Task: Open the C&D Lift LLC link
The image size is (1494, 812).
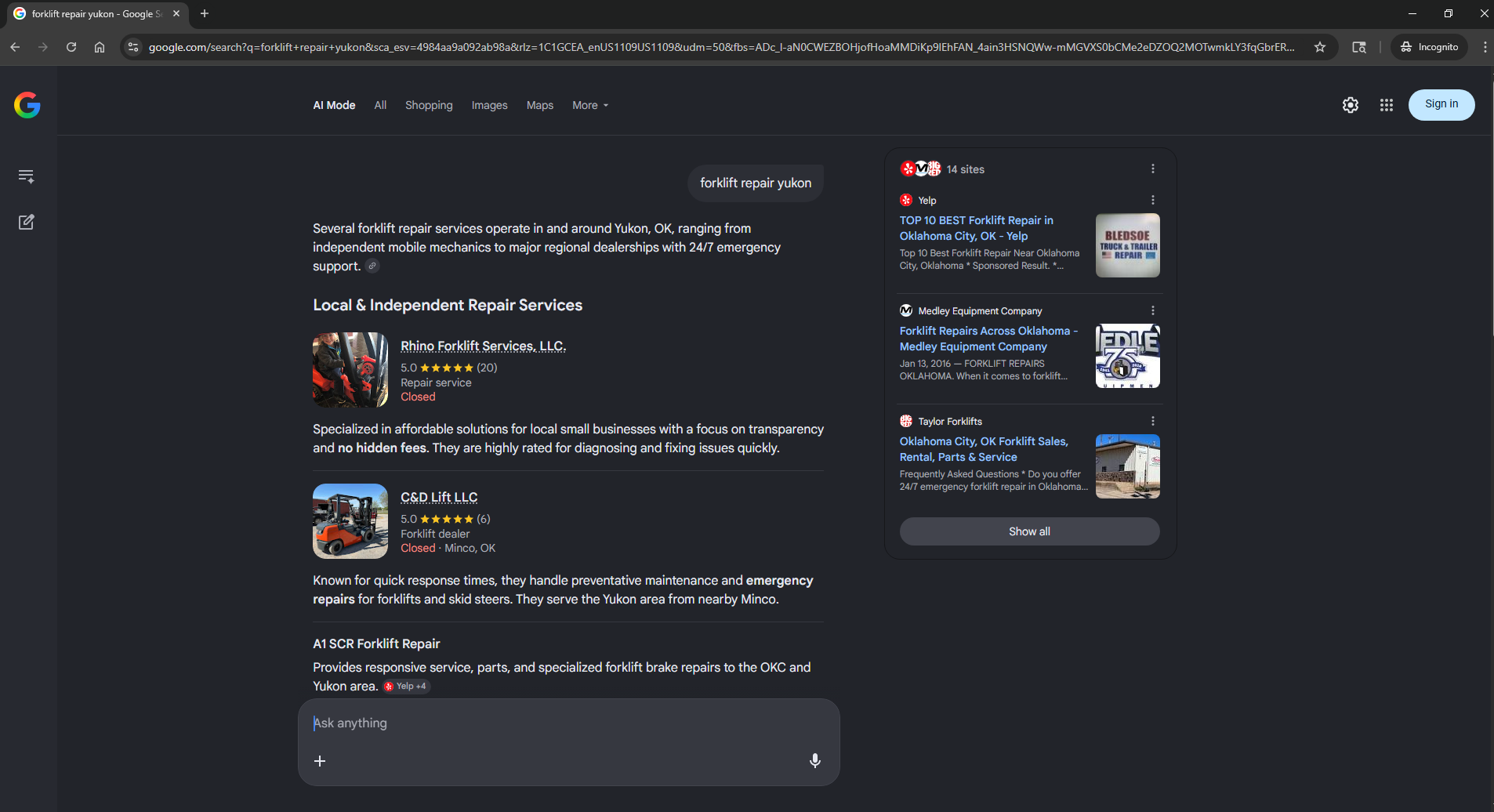Action: [439, 497]
